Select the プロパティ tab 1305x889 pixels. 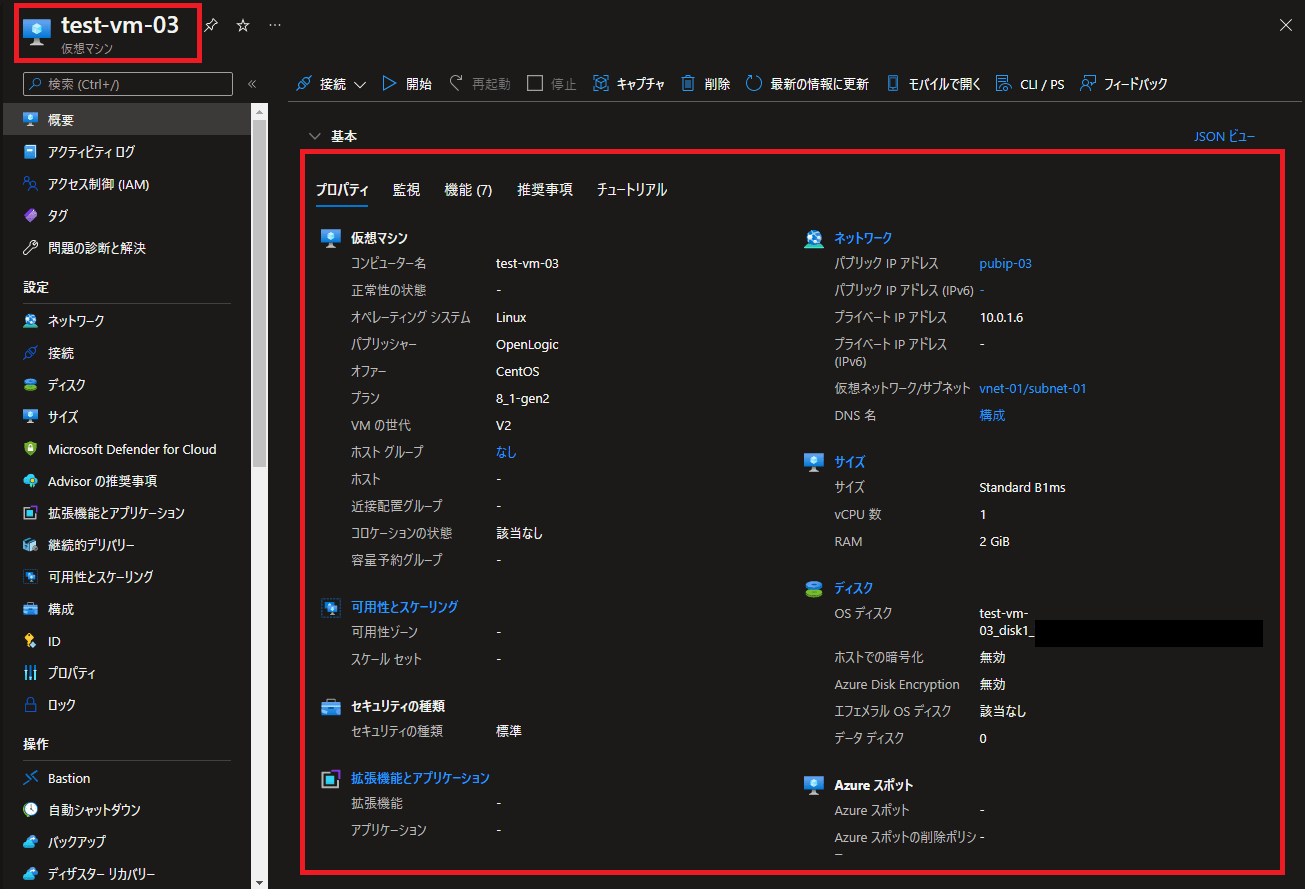(342, 190)
